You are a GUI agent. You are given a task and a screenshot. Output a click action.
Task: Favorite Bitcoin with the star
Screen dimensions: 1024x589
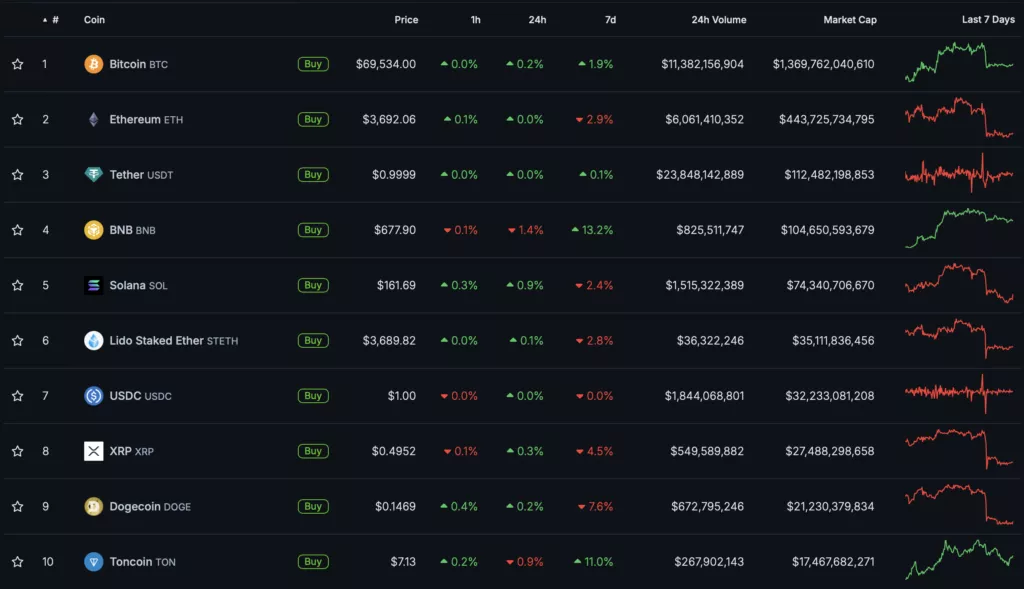point(18,64)
